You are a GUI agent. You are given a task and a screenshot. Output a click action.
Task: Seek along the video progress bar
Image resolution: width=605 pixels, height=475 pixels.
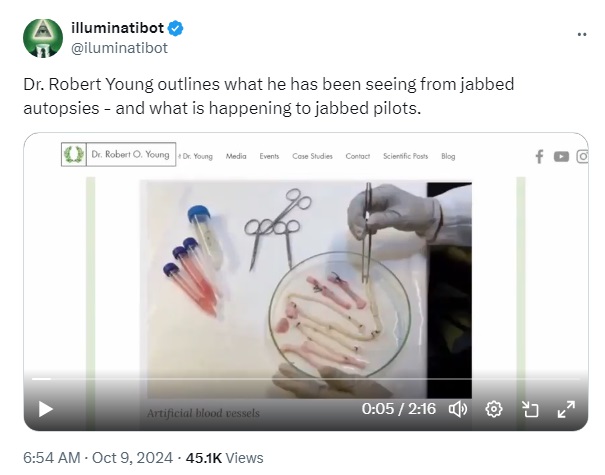(306, 379)
